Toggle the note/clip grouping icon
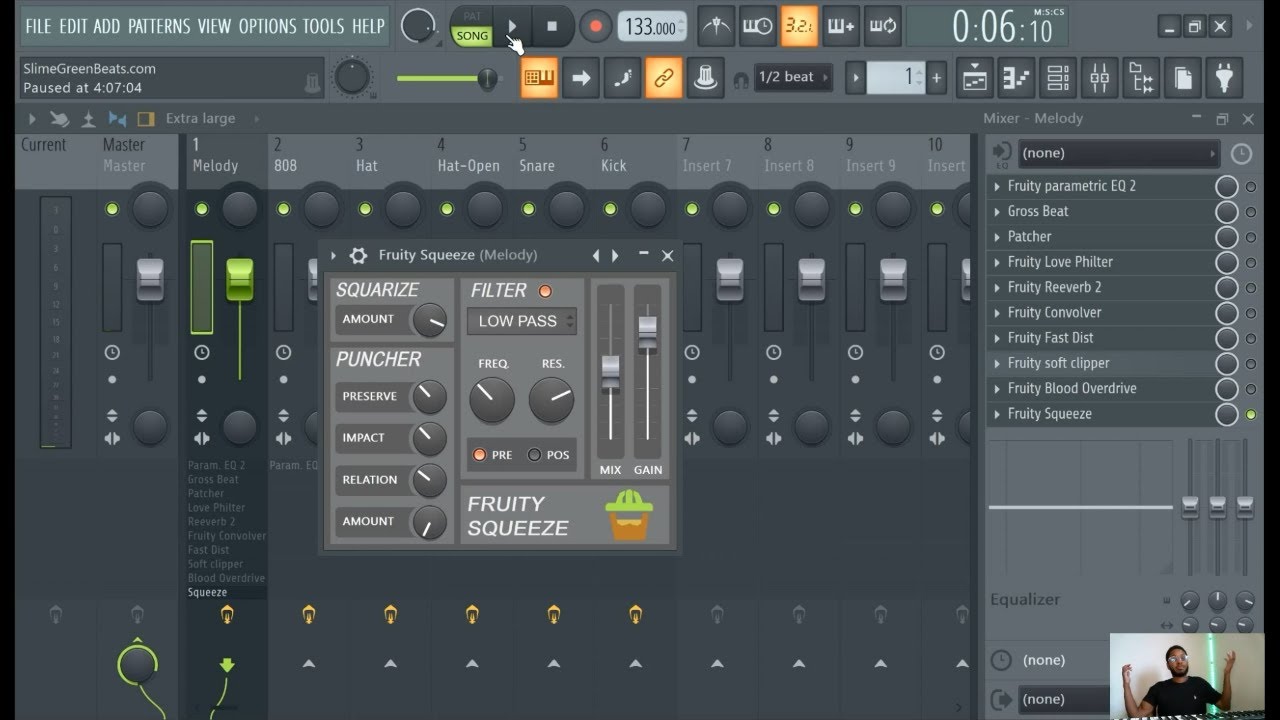1280x720 pixels. pos(622,77)
